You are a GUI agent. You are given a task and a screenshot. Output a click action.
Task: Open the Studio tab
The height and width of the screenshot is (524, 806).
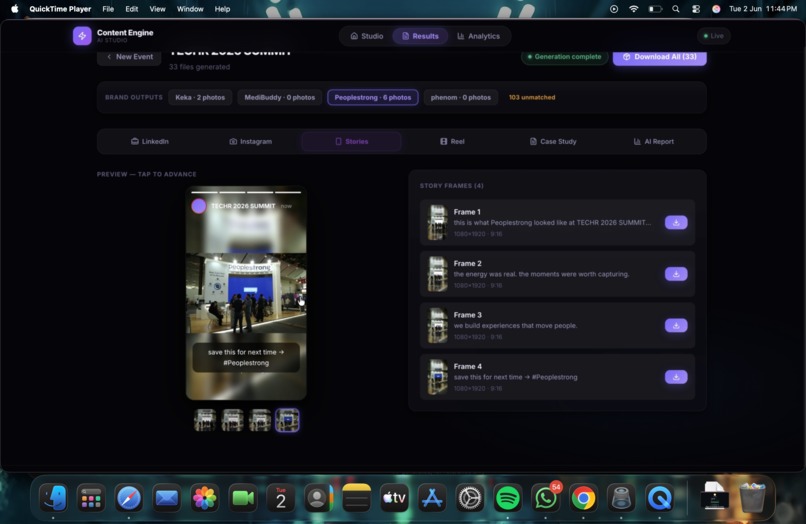coord(367,36)
